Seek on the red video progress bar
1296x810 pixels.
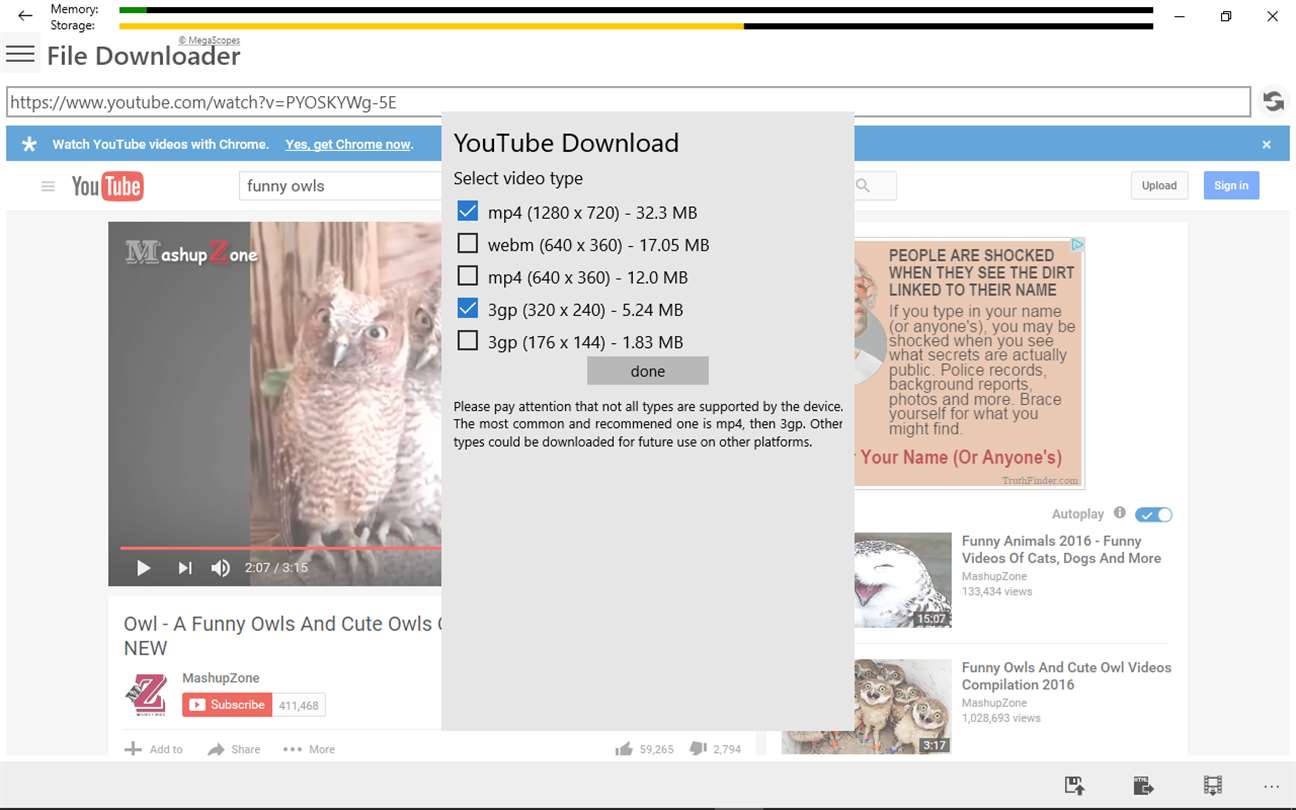pos(280,548)
